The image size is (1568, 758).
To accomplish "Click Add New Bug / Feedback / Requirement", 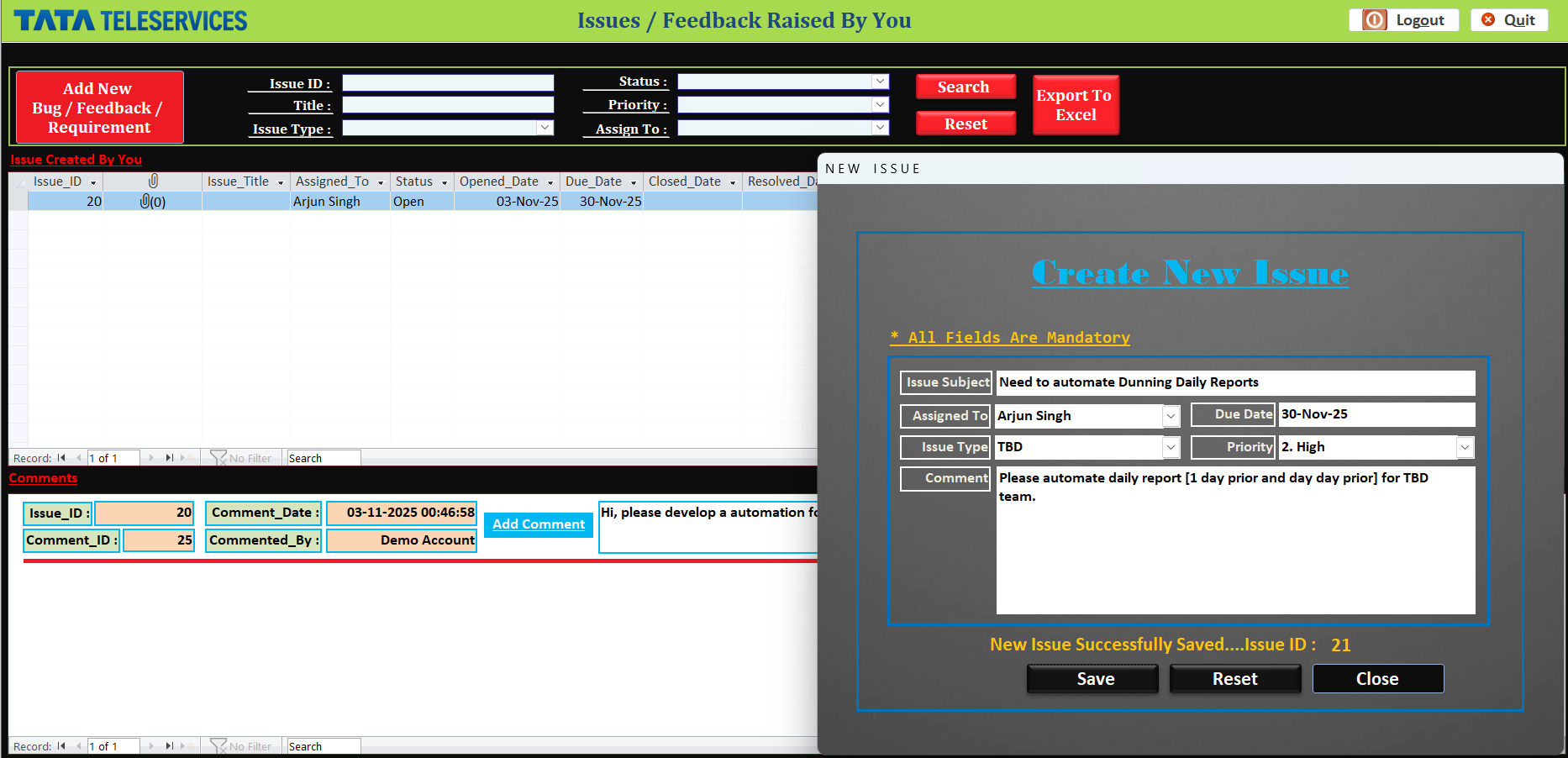I will click(98, 107).
